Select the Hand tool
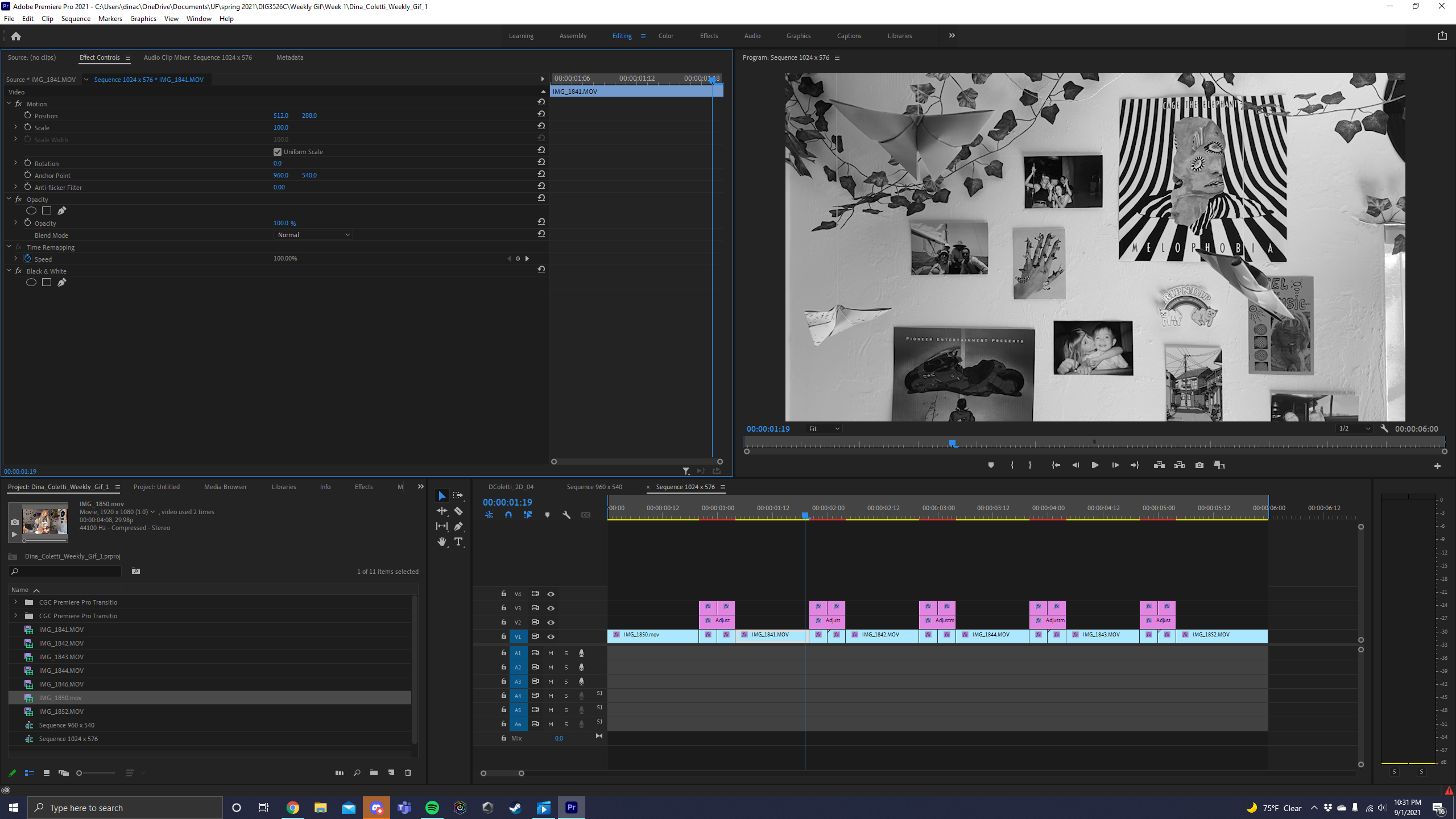 [x=442, y=542]
